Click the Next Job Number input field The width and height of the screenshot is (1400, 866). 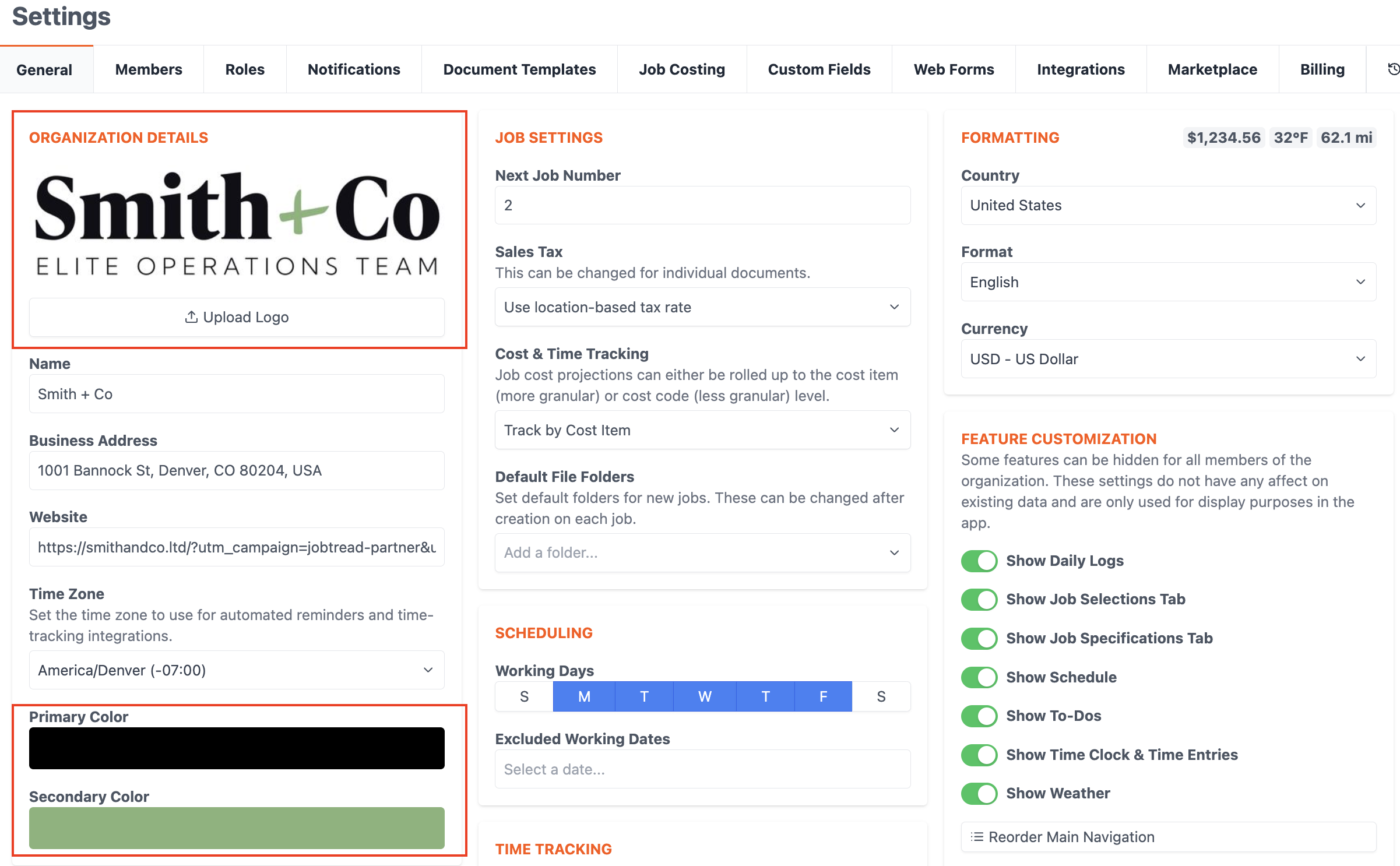click(x=702, y=205)
